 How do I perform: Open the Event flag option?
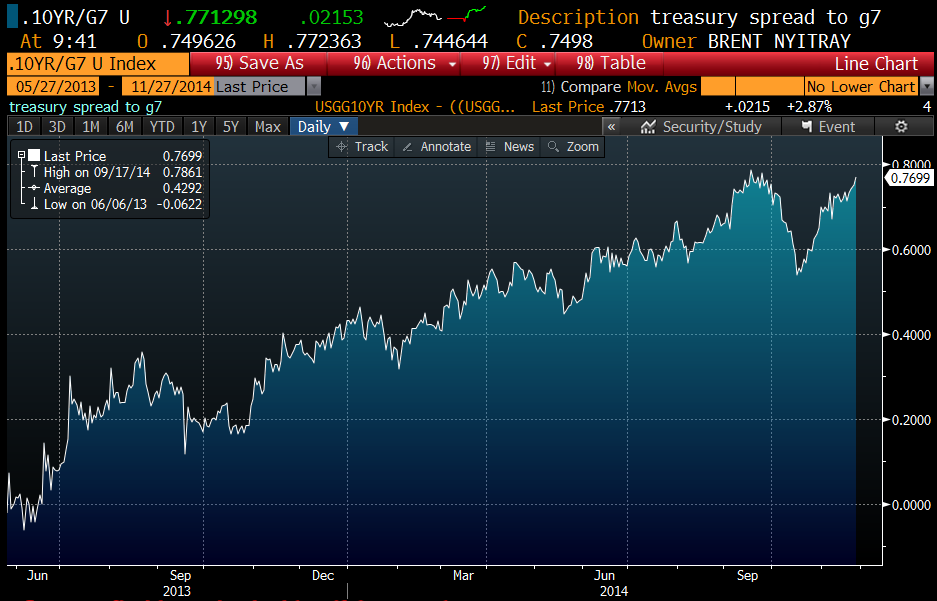[829, 127]
